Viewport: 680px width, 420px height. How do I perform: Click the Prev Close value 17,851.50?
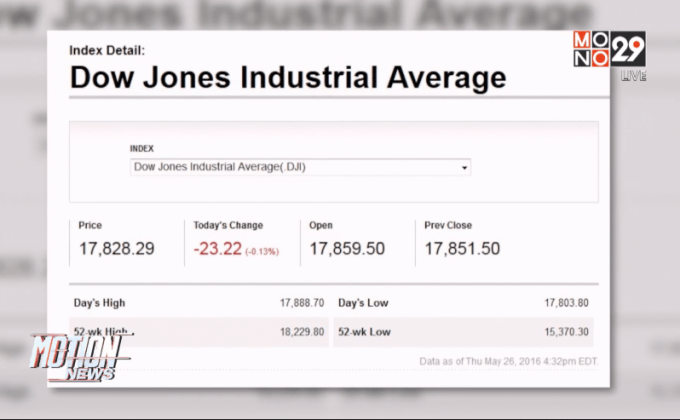[x=462, y=249]
